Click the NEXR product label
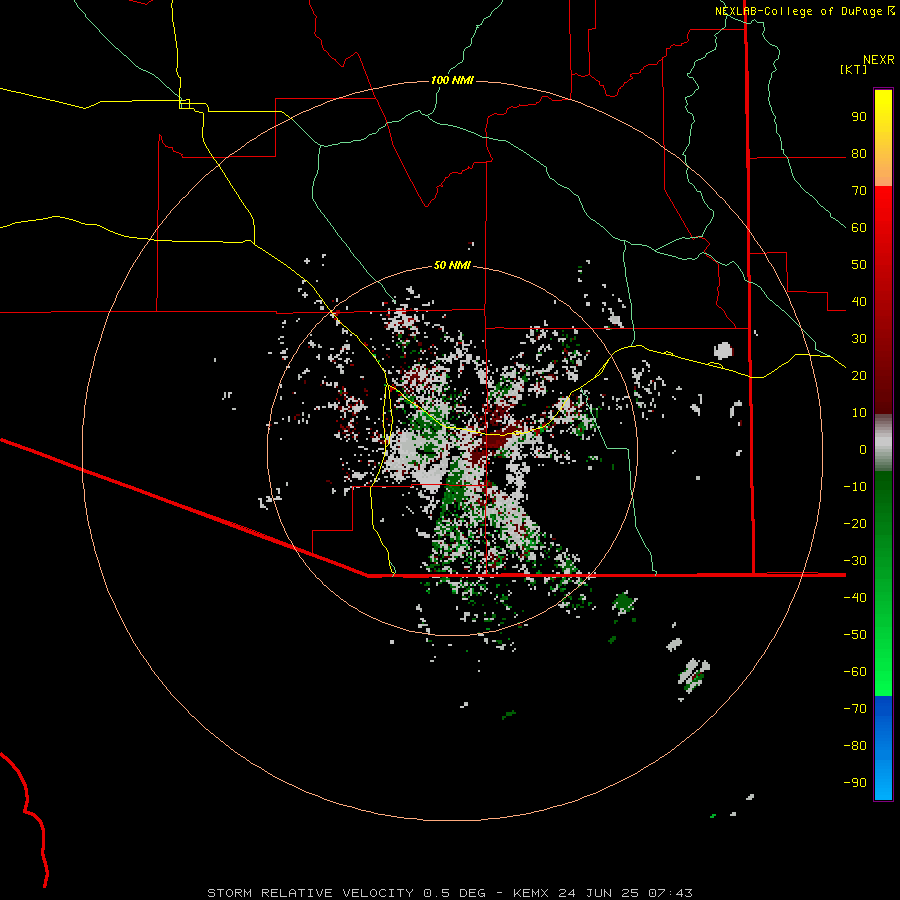Screen dimensions: 900x900 coord(879,60)
